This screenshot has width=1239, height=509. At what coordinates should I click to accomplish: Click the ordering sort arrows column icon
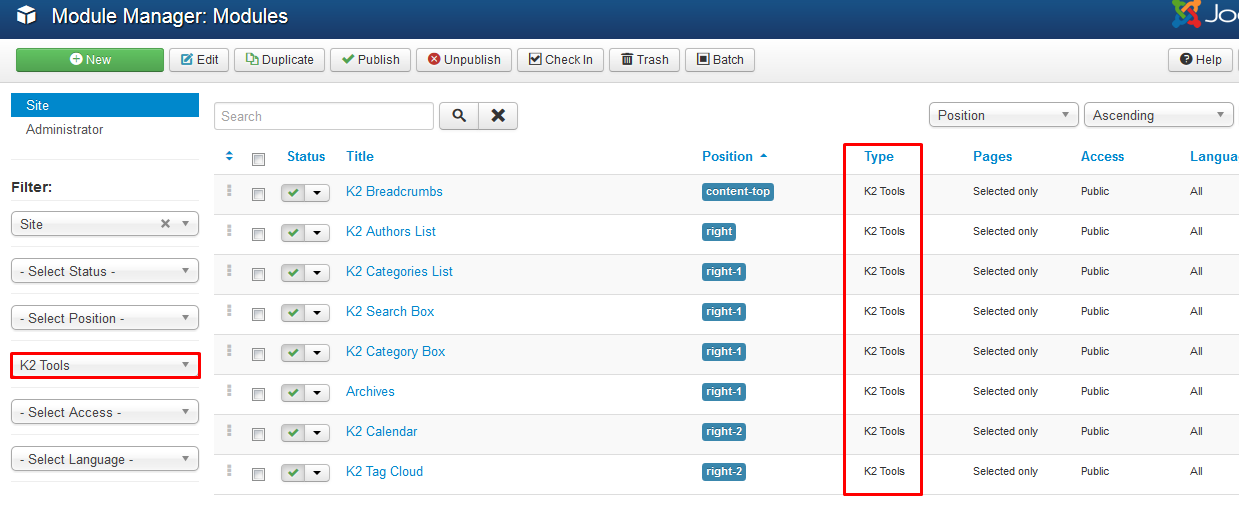coord(229,156)
